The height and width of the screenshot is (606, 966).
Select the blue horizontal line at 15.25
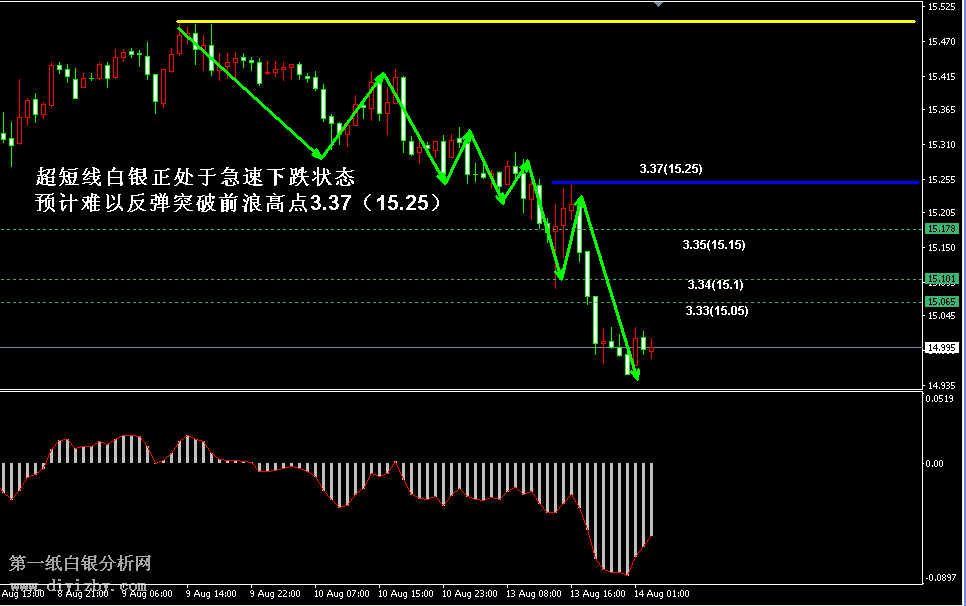pos(734,183)
